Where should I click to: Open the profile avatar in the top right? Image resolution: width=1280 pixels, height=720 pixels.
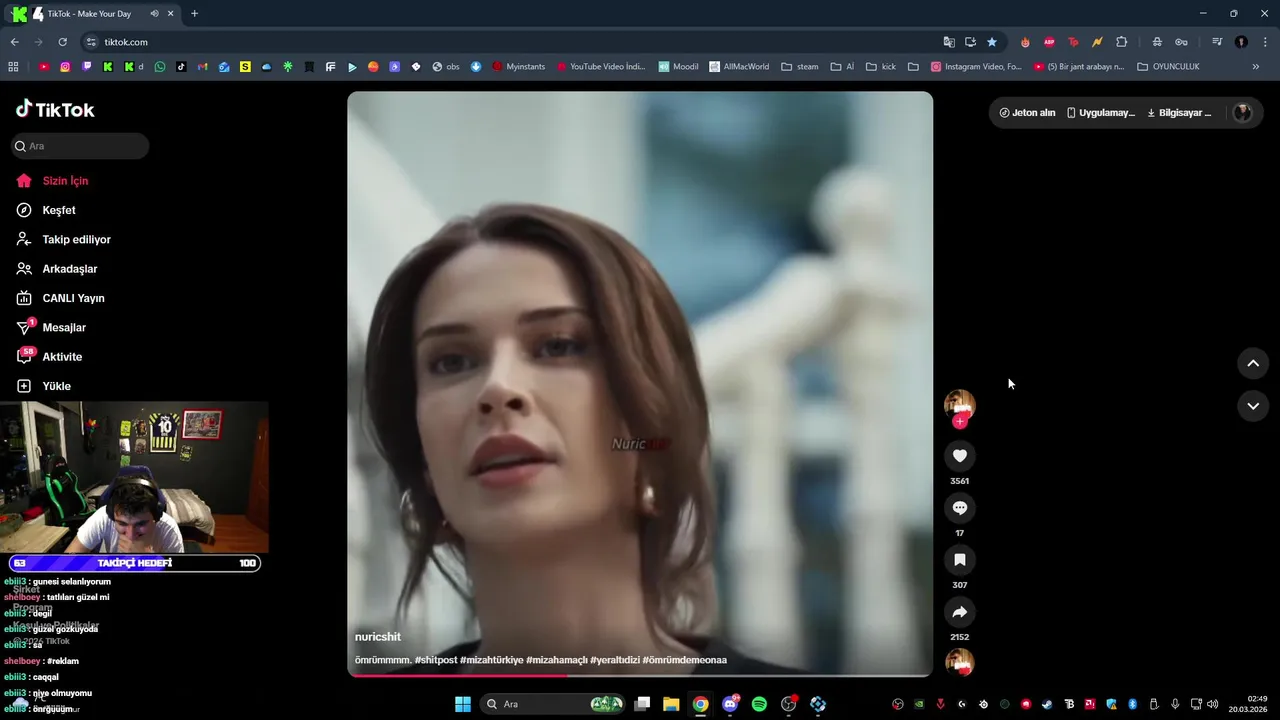pos(1242,113)
